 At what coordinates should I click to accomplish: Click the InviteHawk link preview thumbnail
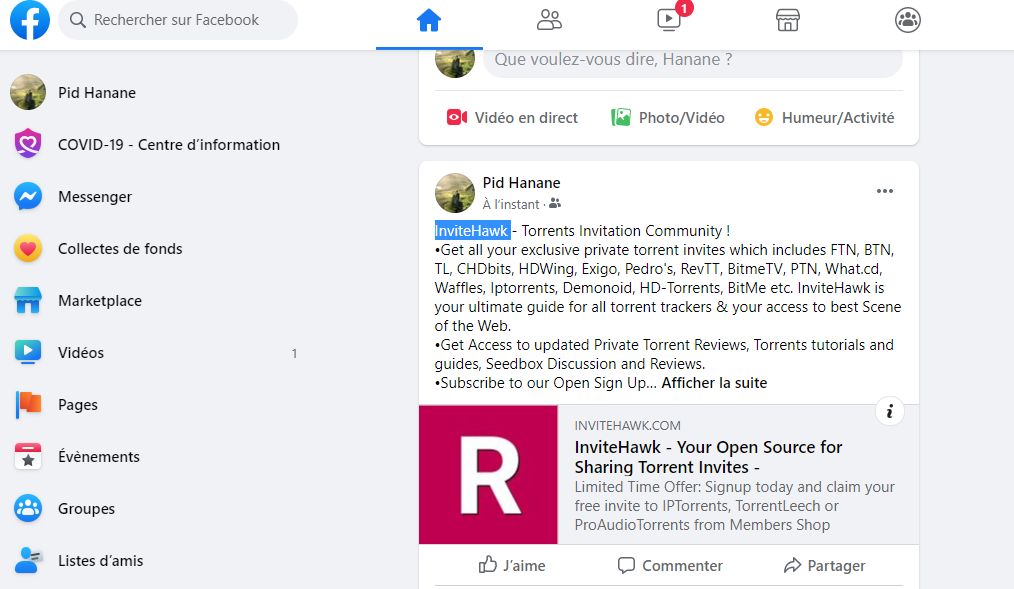pyautogui.click(x=488, y=475)
